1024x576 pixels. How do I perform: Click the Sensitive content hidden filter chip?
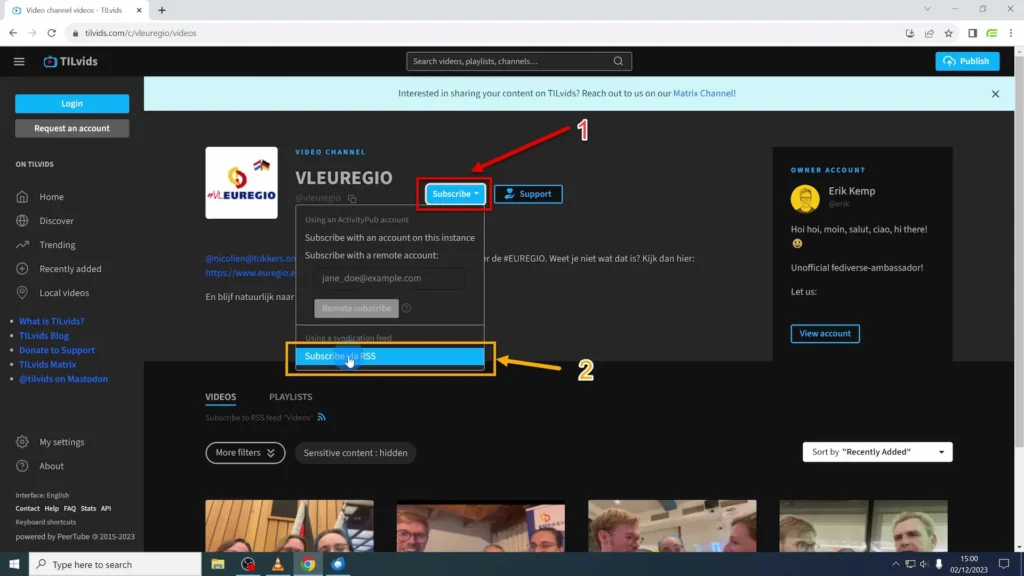(355, 453)
